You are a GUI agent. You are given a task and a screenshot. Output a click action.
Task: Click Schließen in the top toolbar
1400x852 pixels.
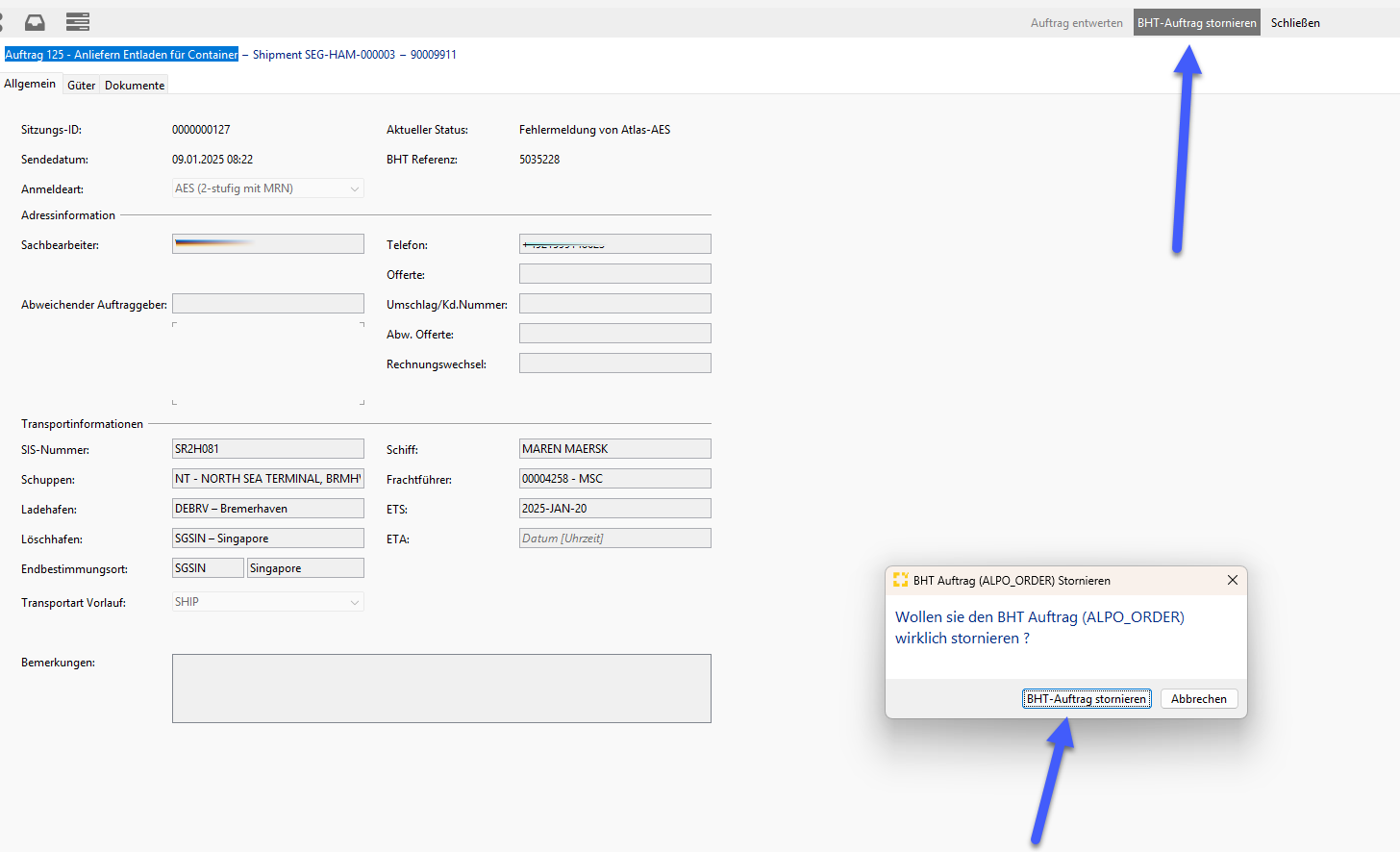1295,23
